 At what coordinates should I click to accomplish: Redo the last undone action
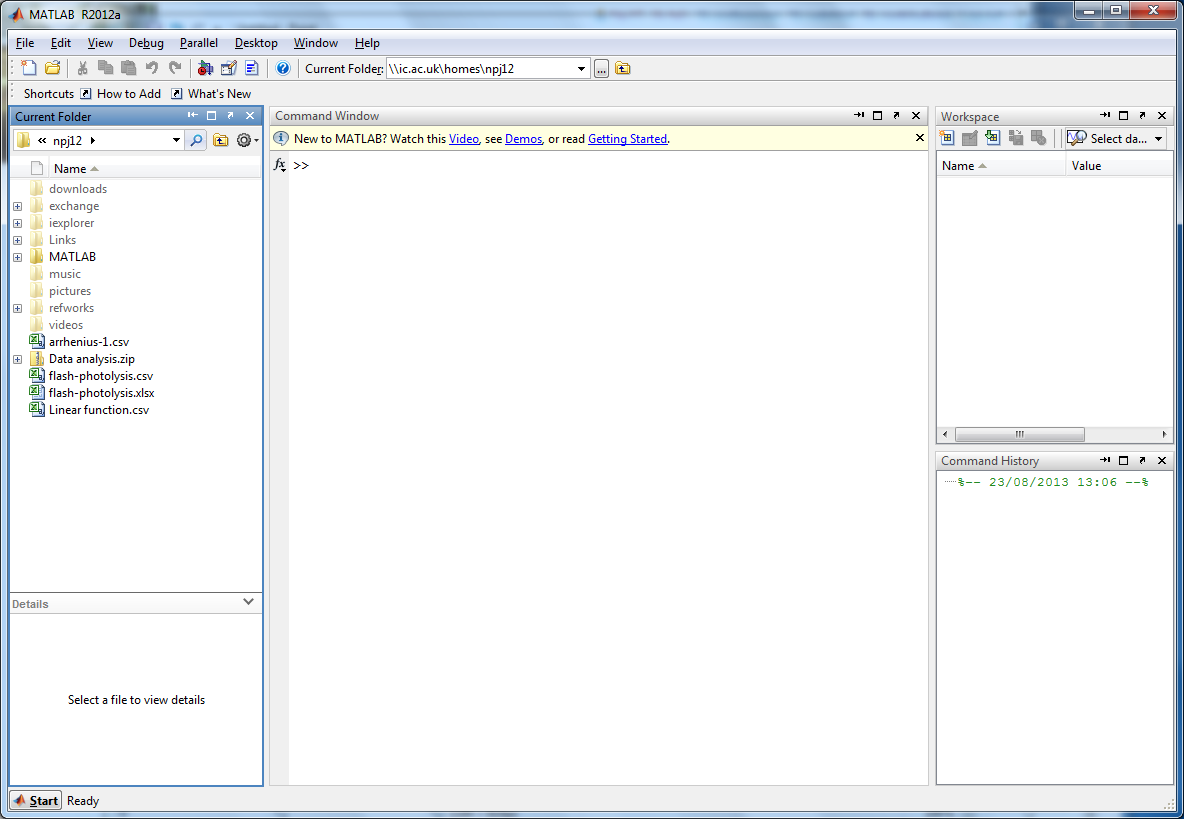[x=175, y=69]
